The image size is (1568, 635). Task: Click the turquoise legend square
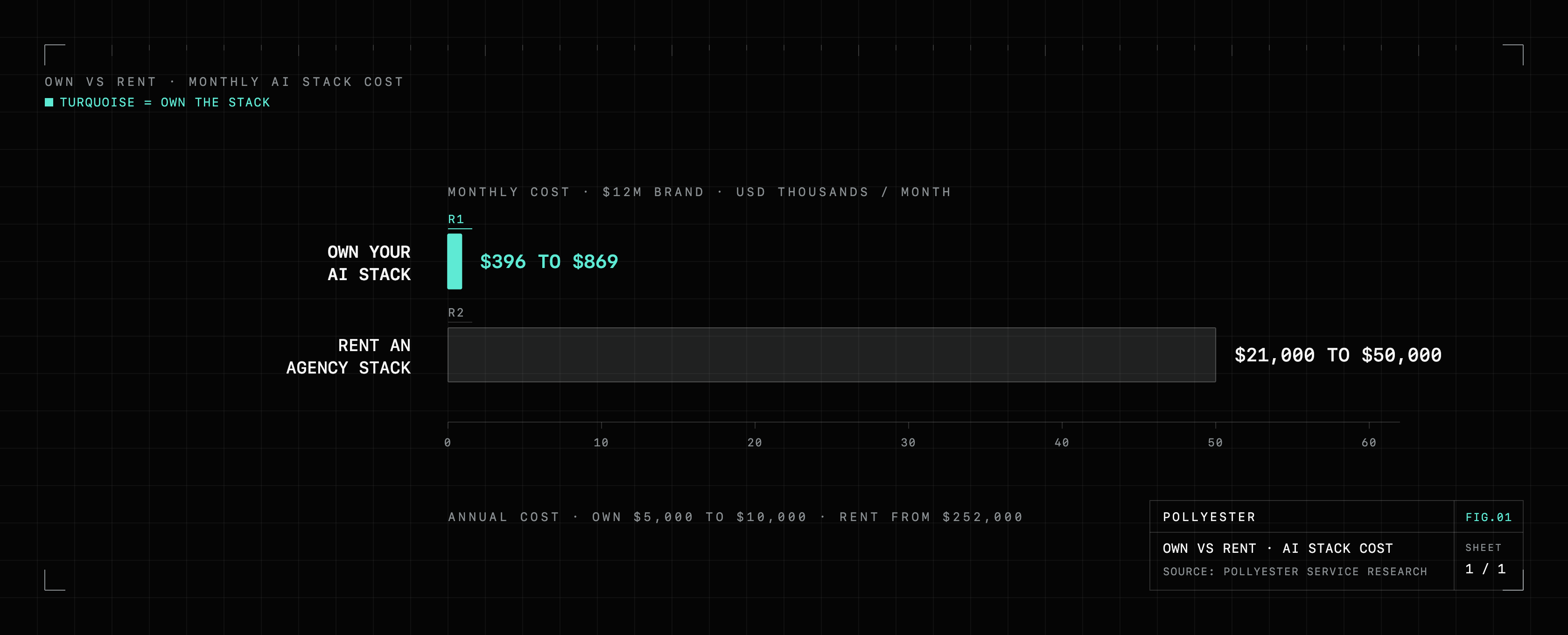tap(49, 102)
